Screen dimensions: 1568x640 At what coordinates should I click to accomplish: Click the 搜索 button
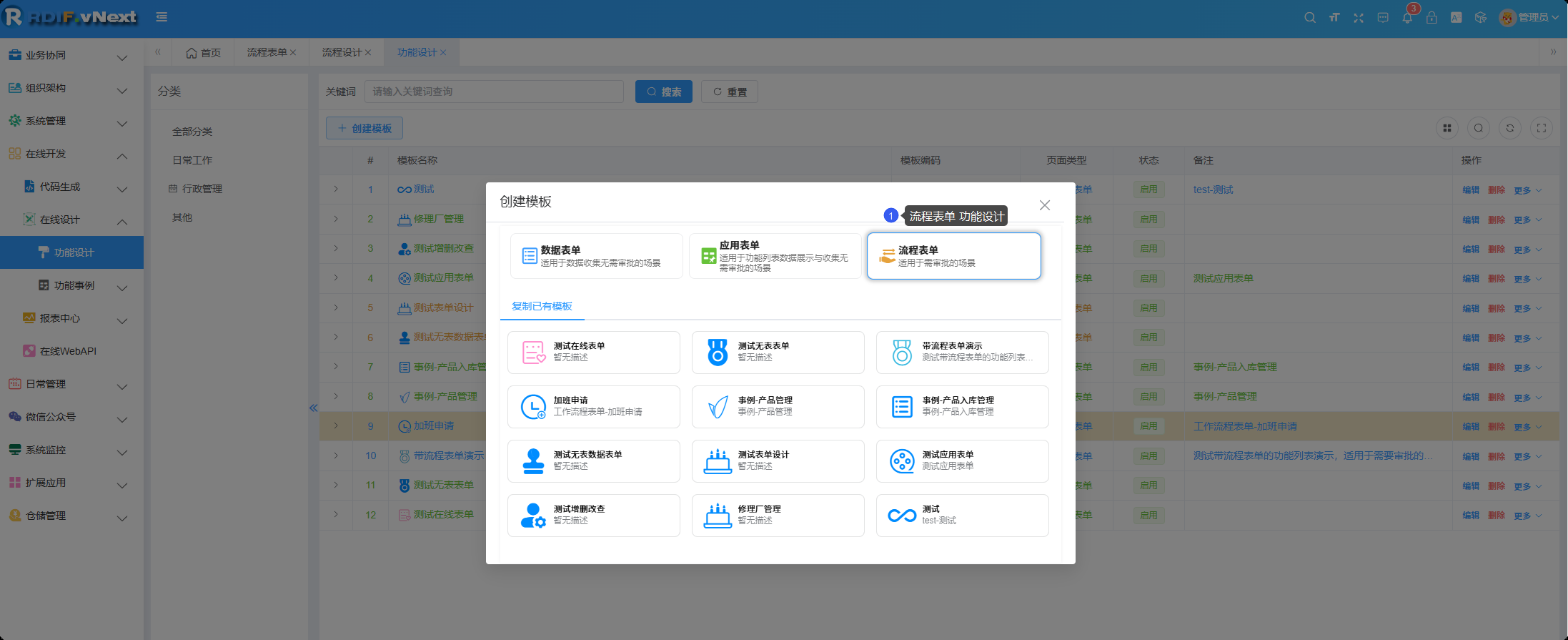[664, 92]
